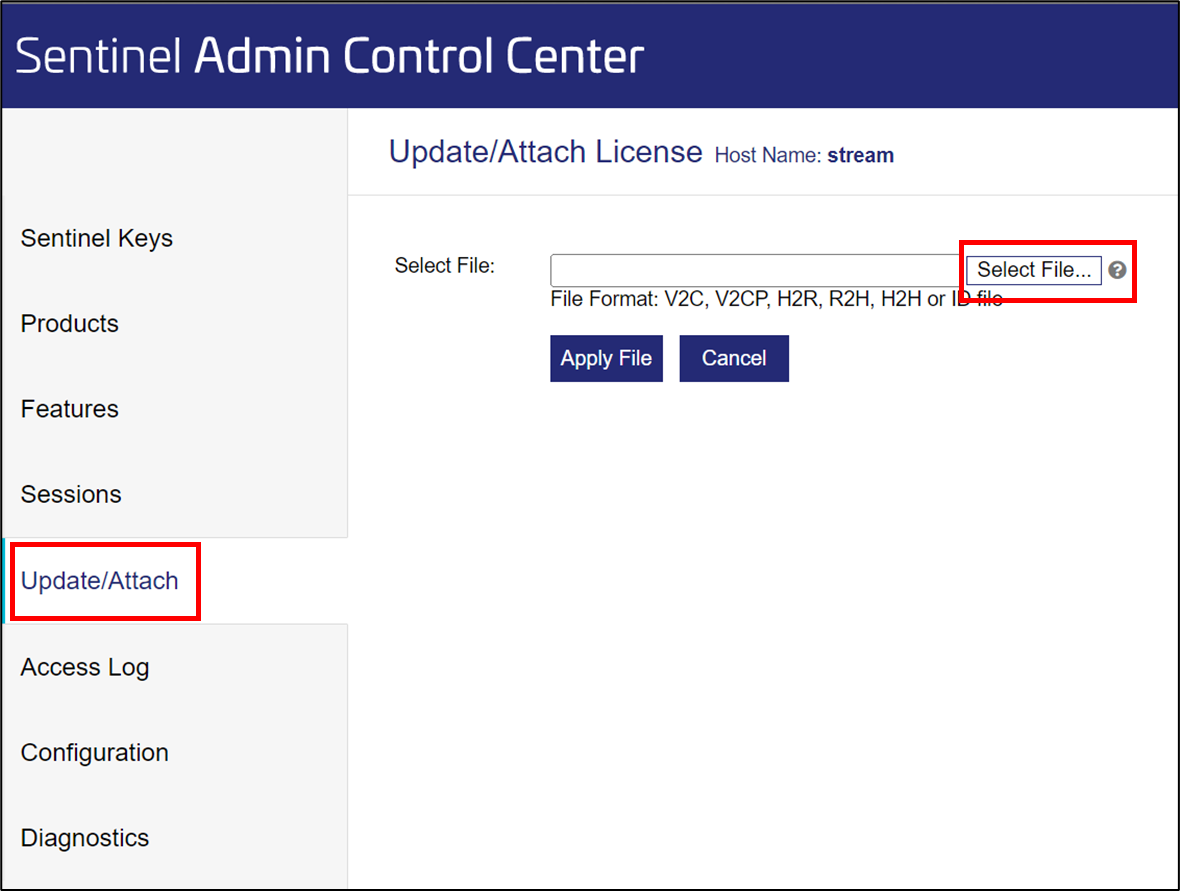Click the Select File... button
1180x891 pixels.
tap(1032, 269)
